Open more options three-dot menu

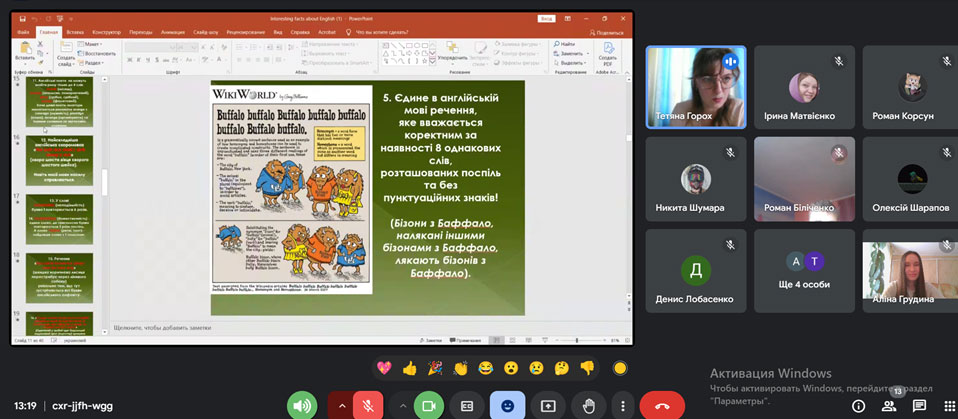(623, 406)
